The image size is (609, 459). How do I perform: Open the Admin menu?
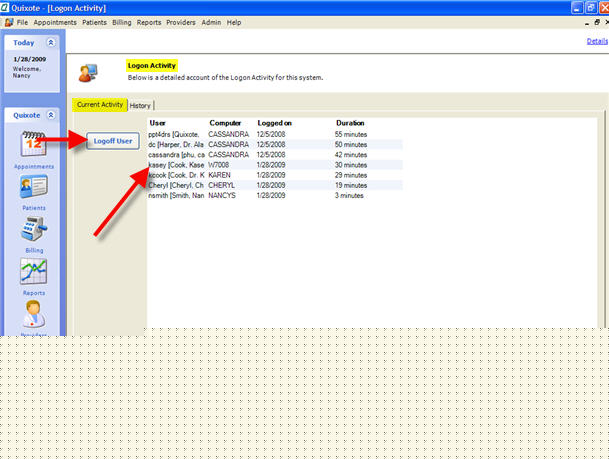click(x=211, y=23)
